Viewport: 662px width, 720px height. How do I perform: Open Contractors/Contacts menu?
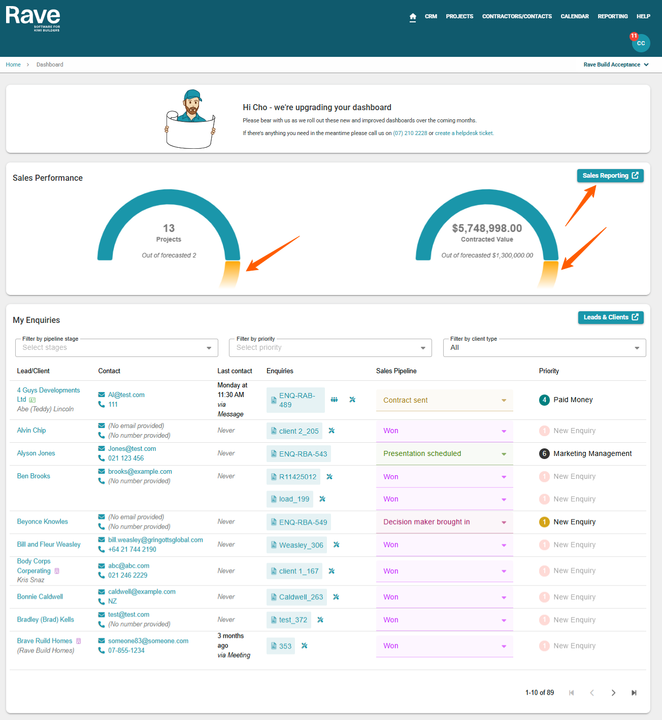[x=517, y=17]
